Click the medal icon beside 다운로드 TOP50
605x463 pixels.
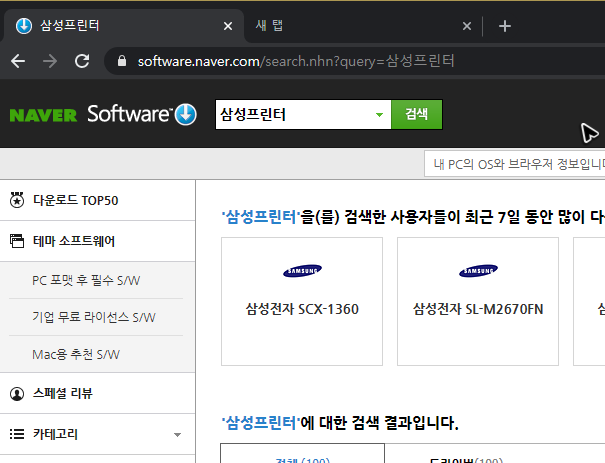(17, 200)
